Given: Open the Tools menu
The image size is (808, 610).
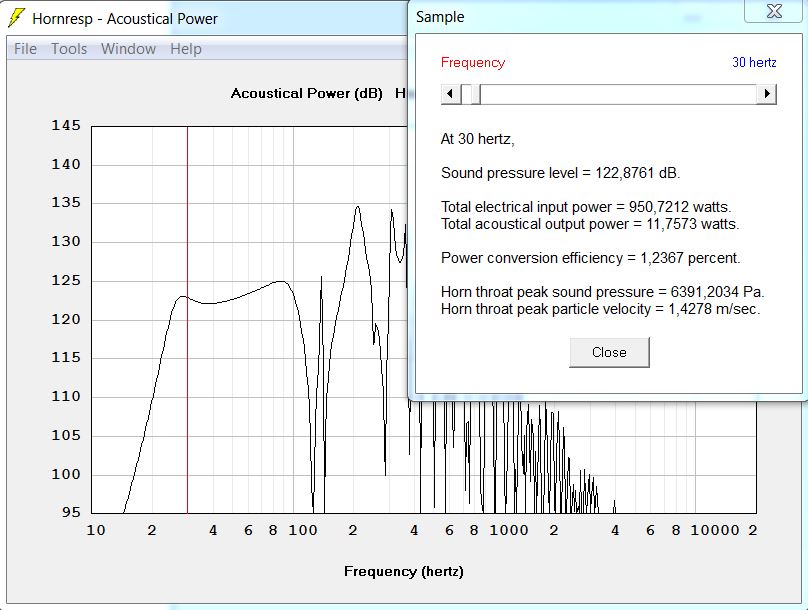Looking at the screenshot, I should point(69,49).
